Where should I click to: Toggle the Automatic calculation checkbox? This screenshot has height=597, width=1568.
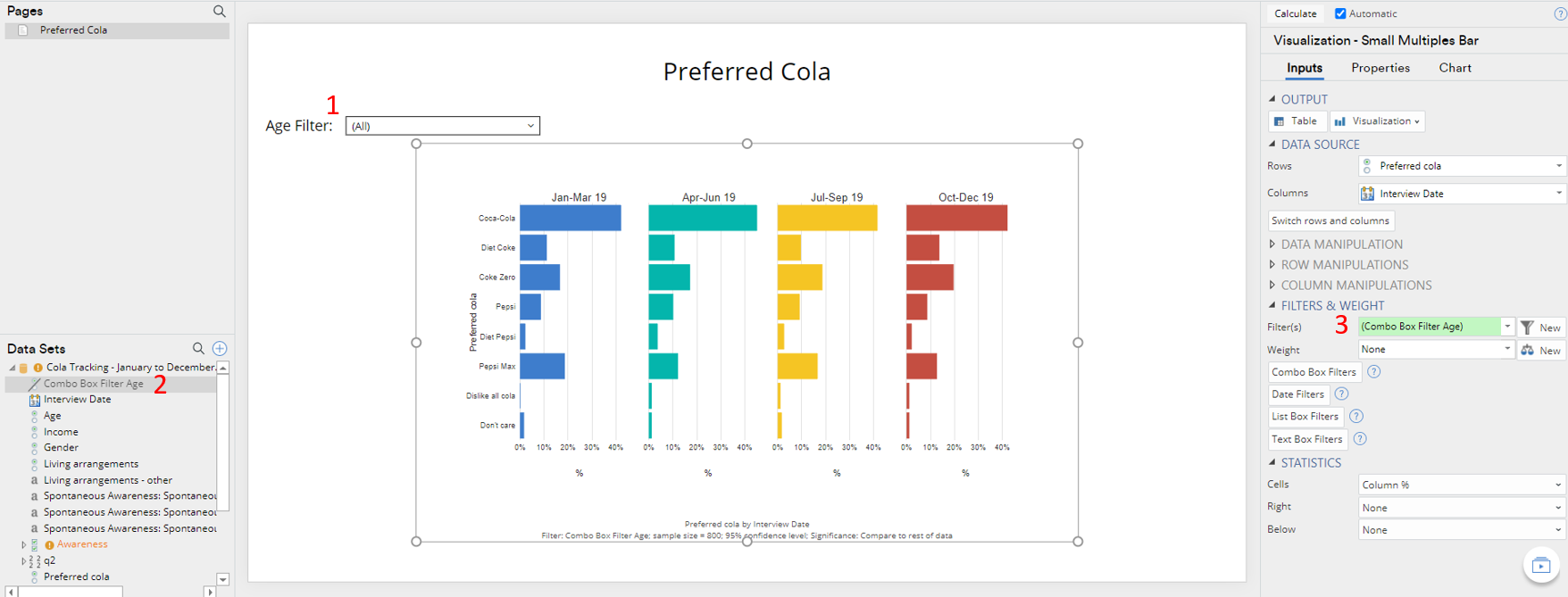tap(1340, 13)
